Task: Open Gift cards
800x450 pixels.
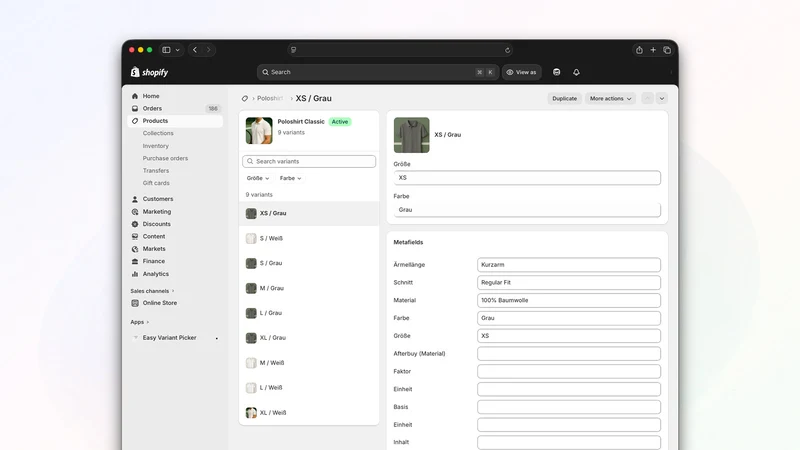Action: pyautogui.click(x=156, y=183)
